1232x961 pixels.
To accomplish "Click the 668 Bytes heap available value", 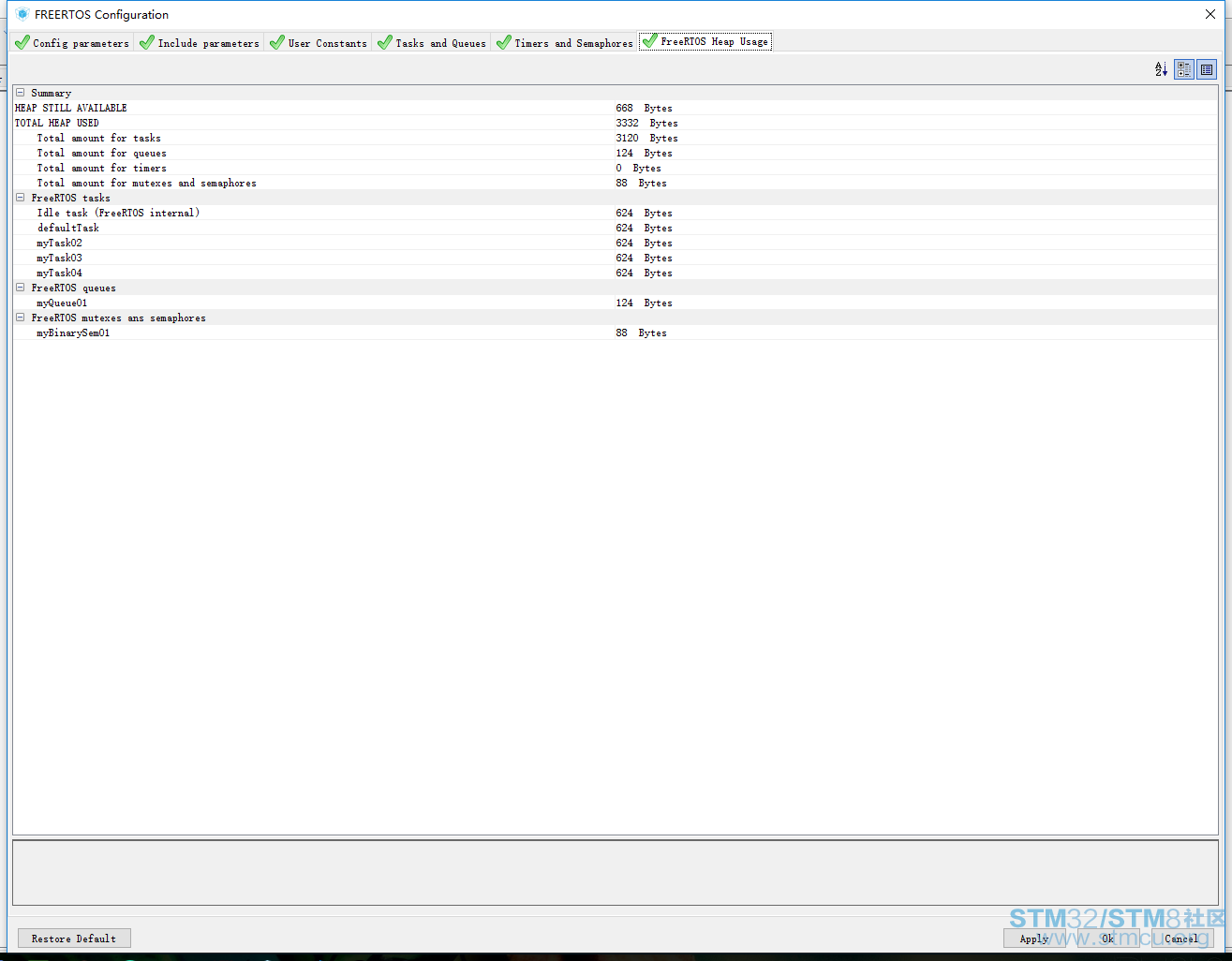I will click(x=644, y=108).
